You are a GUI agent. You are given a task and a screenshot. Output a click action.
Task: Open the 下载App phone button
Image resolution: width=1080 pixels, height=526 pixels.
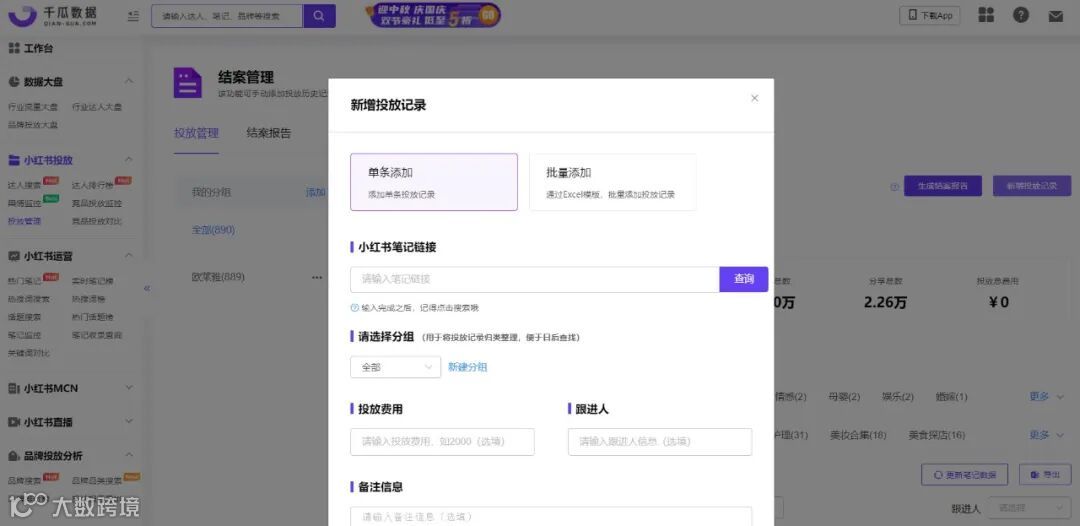click(x=929, y=15)
